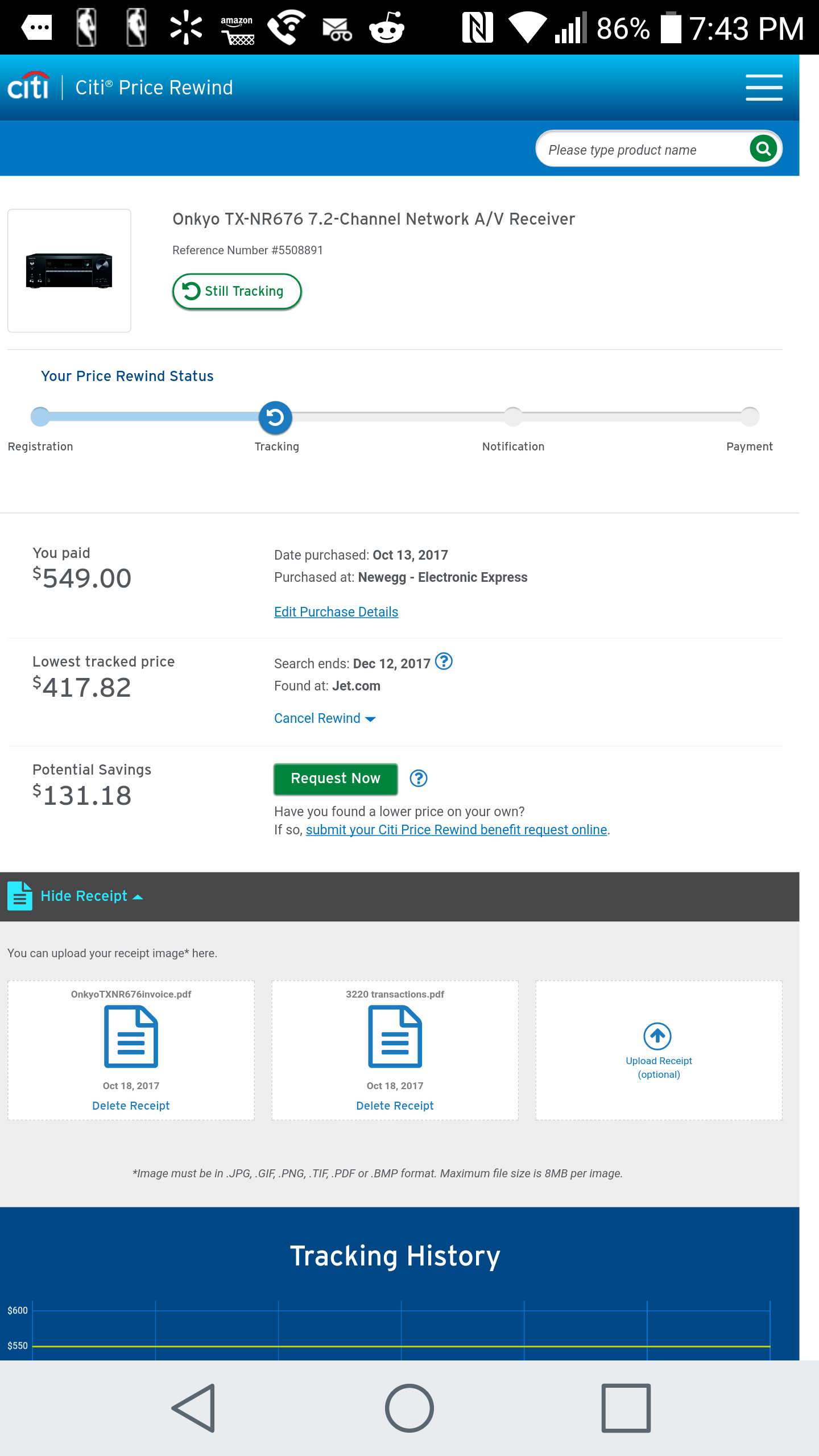Click the Upload Receipt arrow icon
This screenshot has height=1456, width=819.
coord(657,1036)
